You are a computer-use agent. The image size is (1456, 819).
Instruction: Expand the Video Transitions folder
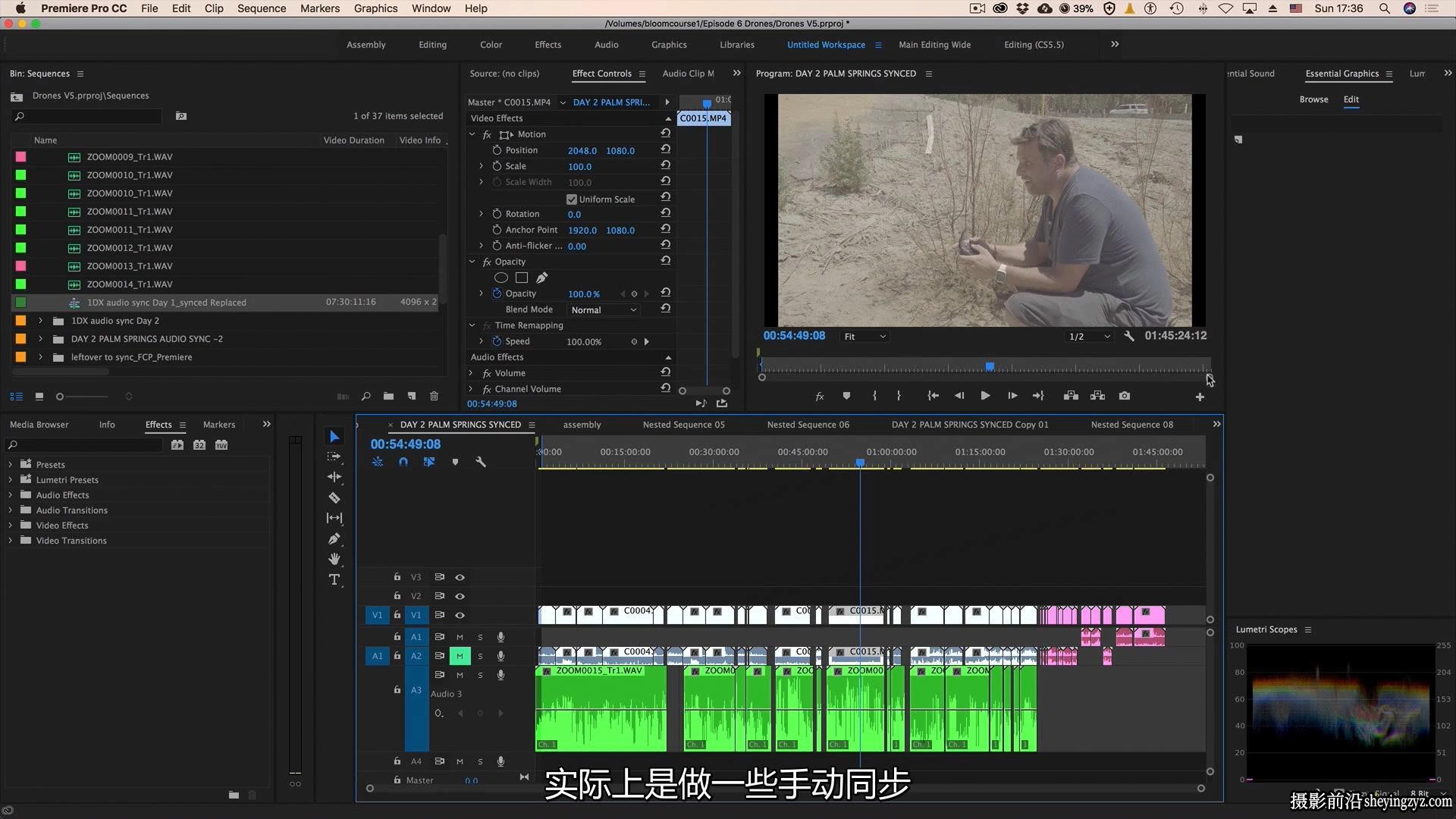[x=10, y=541]
